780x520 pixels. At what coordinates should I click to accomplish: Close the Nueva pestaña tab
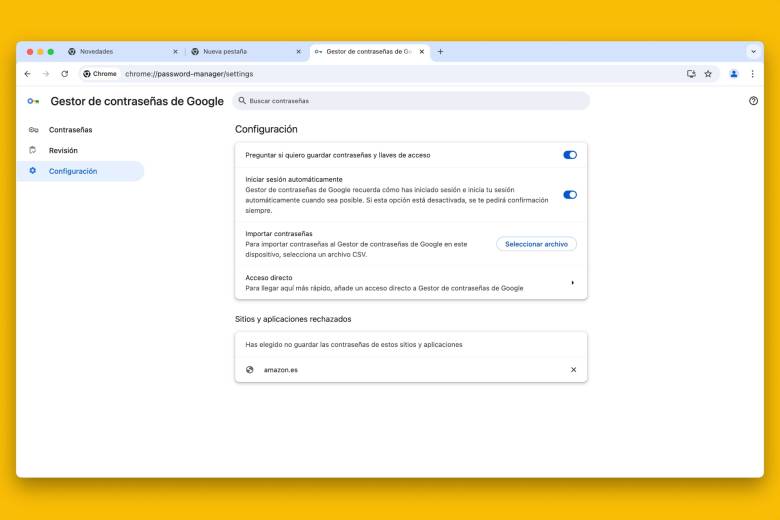[298, 51]
